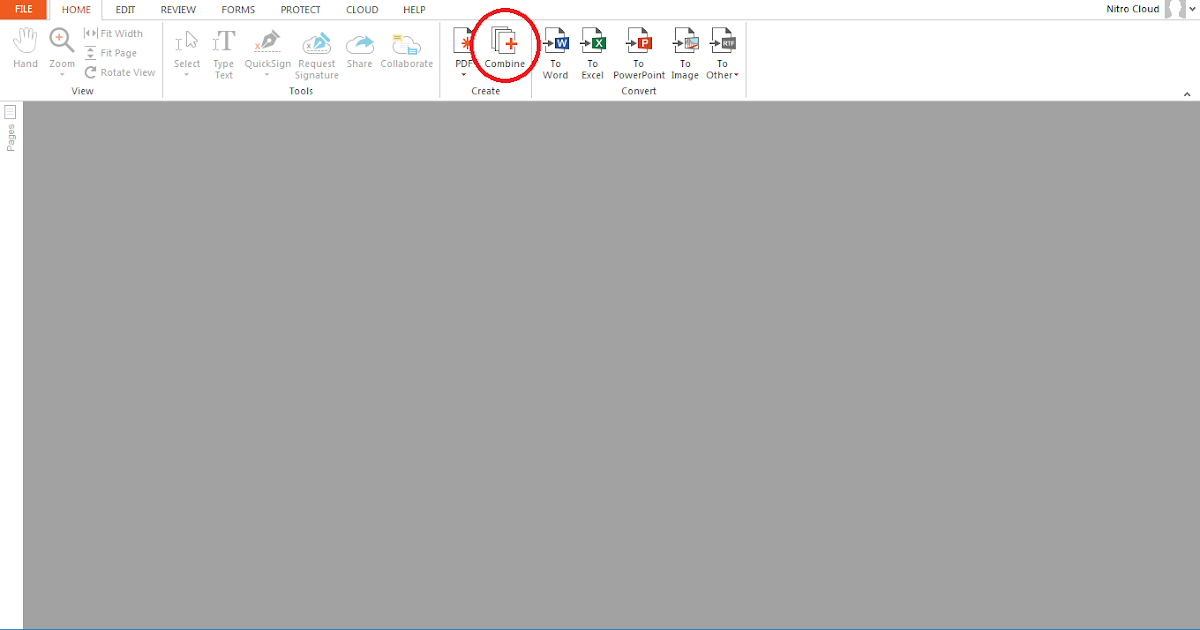
Task: Switch to the EDIT tab
Action: (x=125, y=10)
